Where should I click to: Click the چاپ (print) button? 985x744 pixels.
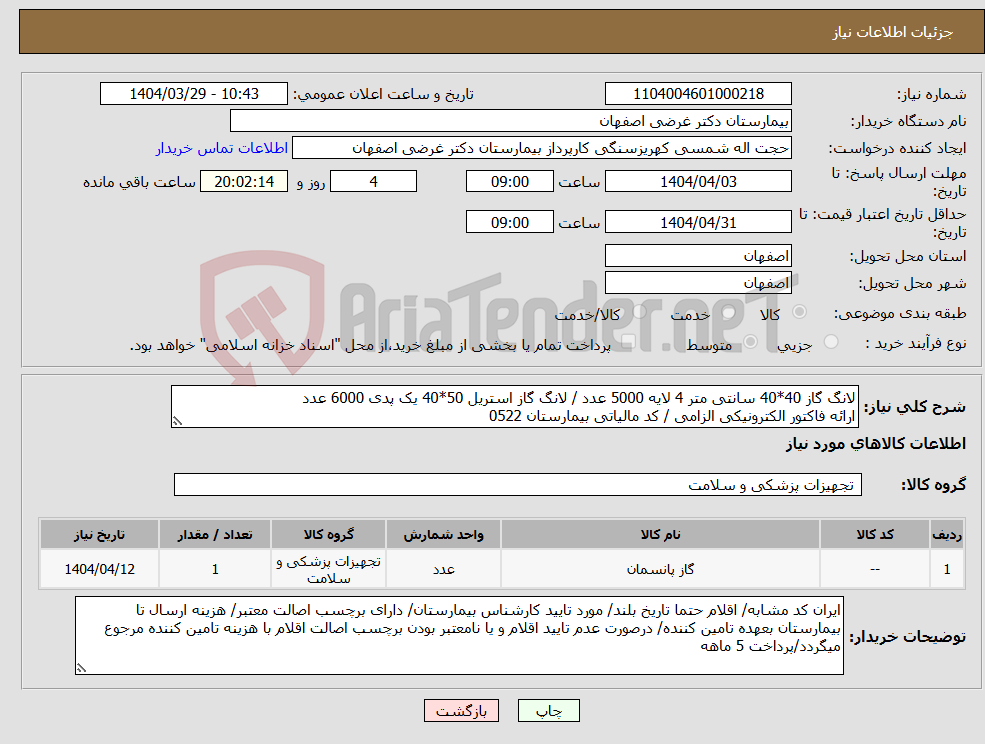(548, 711)
